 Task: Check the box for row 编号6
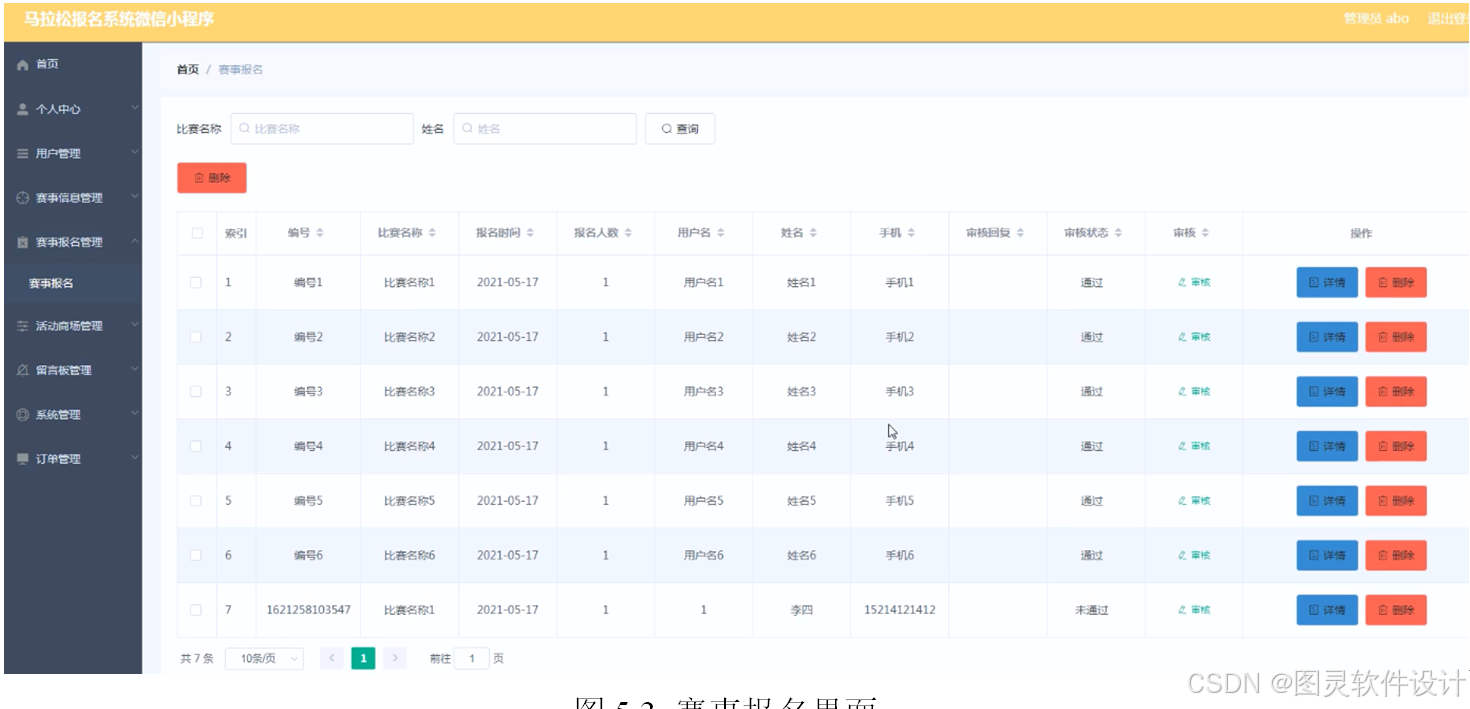click(196, 555)
